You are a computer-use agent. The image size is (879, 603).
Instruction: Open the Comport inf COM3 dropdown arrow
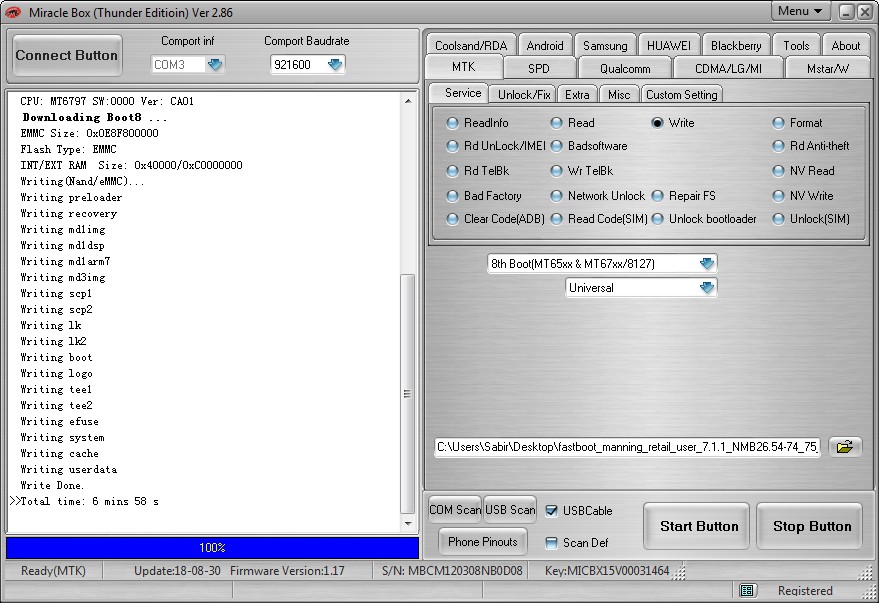point(215,64)
